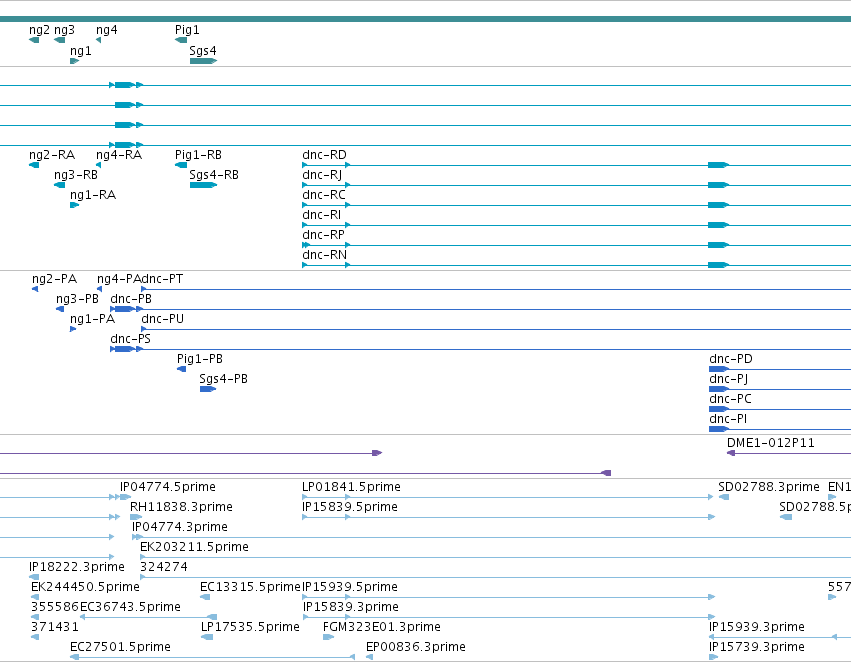Select protein dnc-PB
This screenshot has height=662, width=851.
click(x=131, y=300)
